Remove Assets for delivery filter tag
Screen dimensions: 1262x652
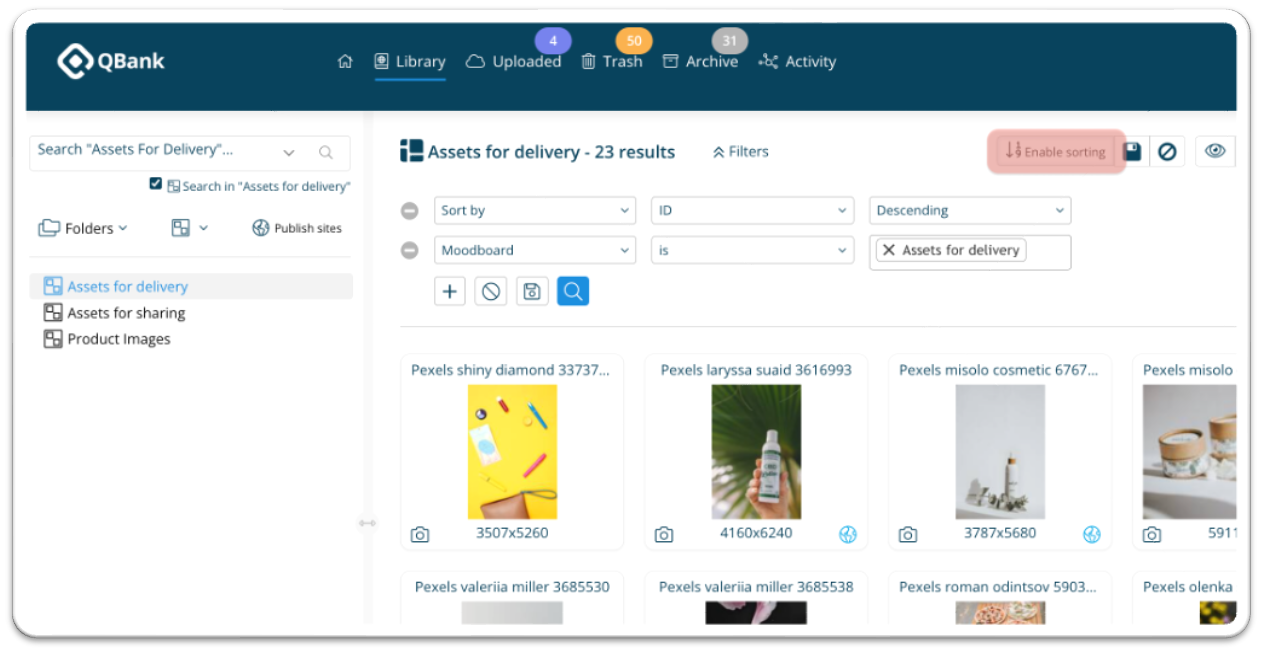pyautogui.click(x=889, y=250)
